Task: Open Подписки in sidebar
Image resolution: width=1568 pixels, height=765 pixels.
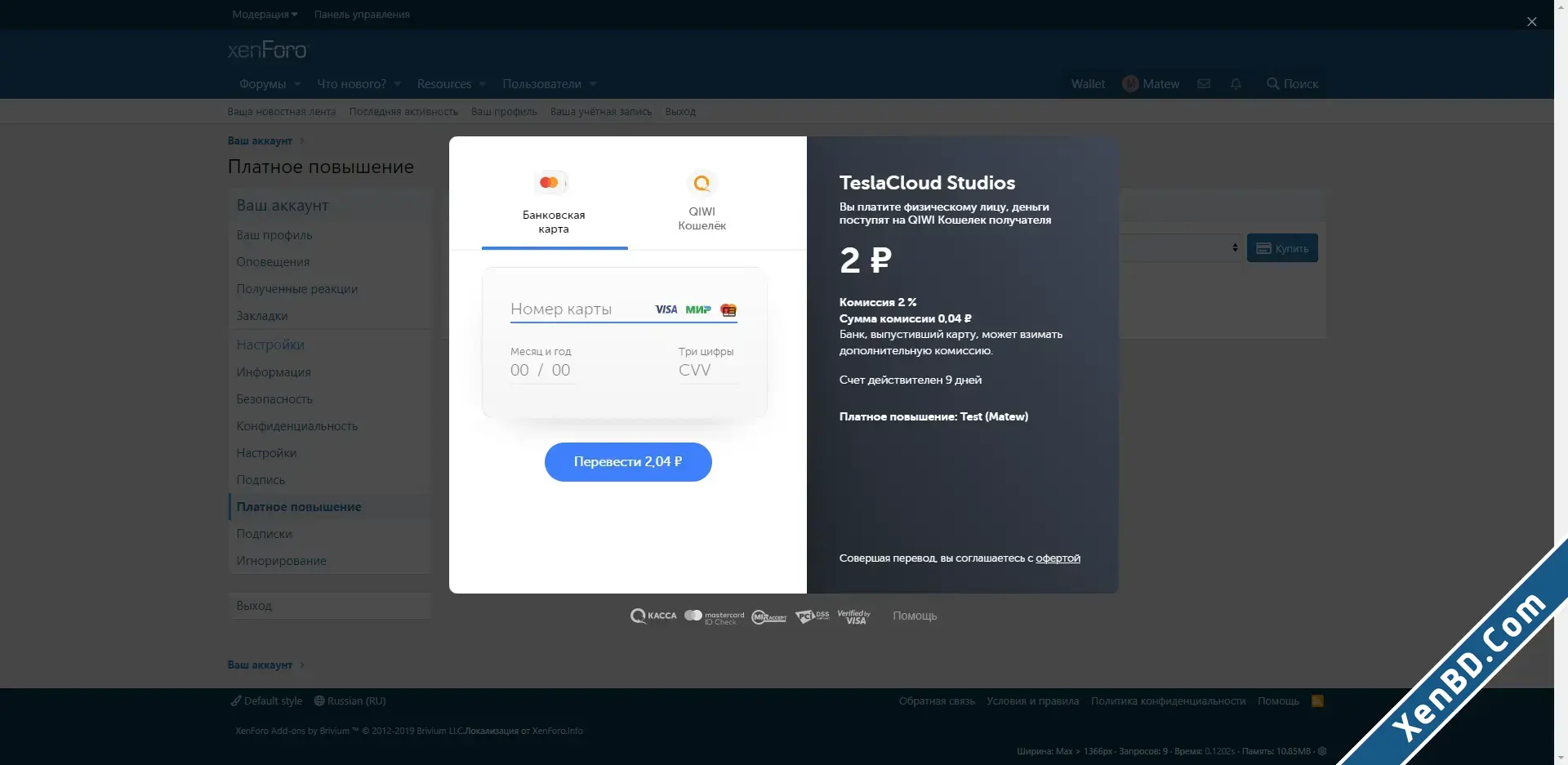Action: (330, 534)
